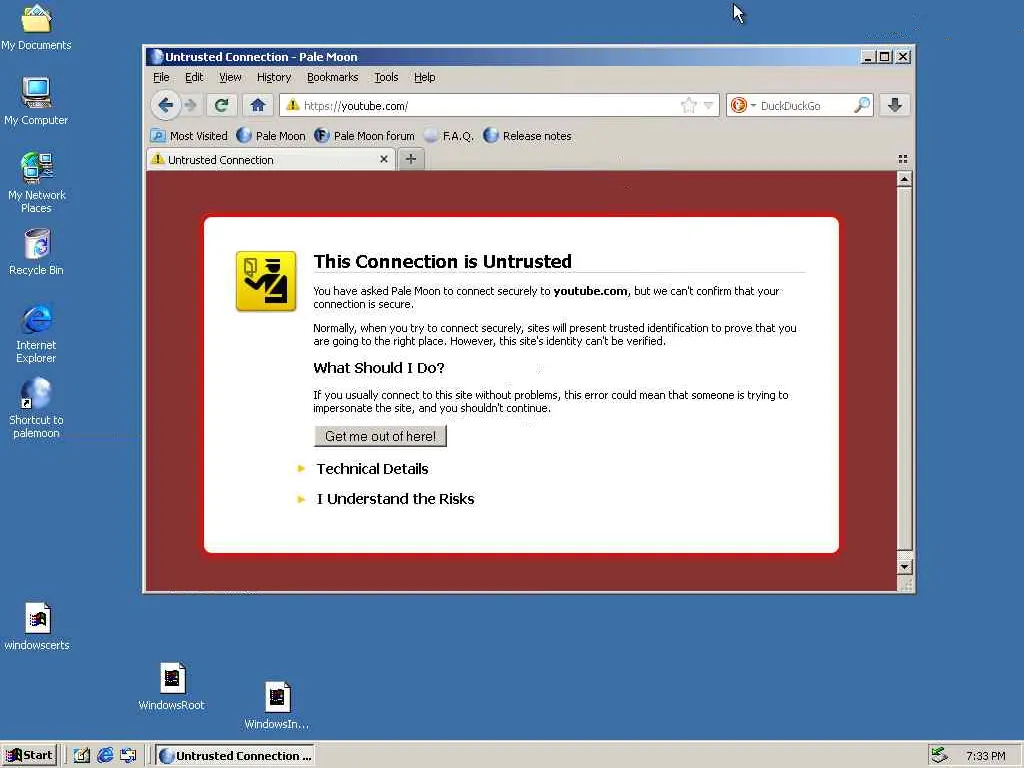
Task: Select the WindowsRoot file icon
Action: pyautogui.click(x=172, y=686)
